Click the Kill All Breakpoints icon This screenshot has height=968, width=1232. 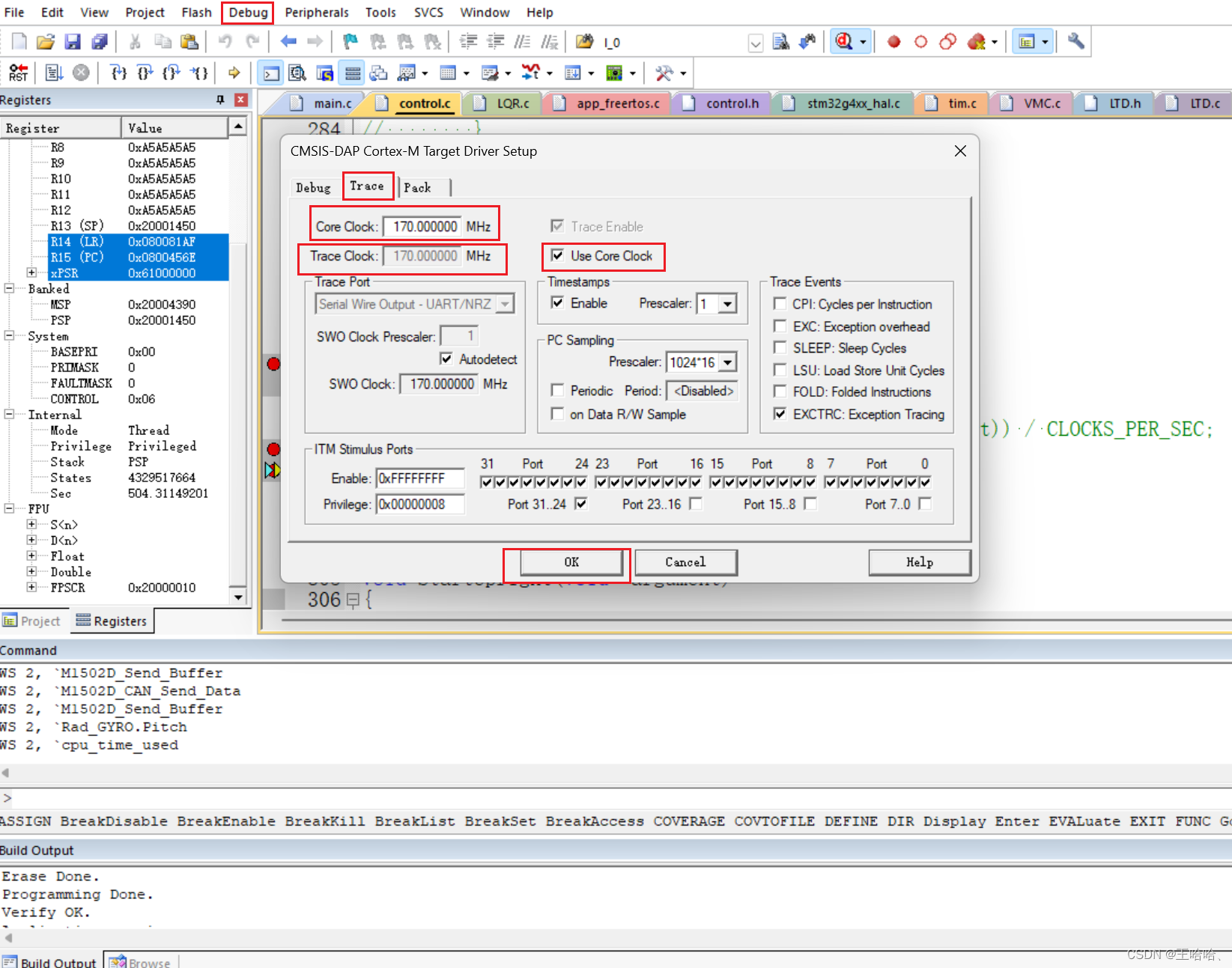click(976, 42)
